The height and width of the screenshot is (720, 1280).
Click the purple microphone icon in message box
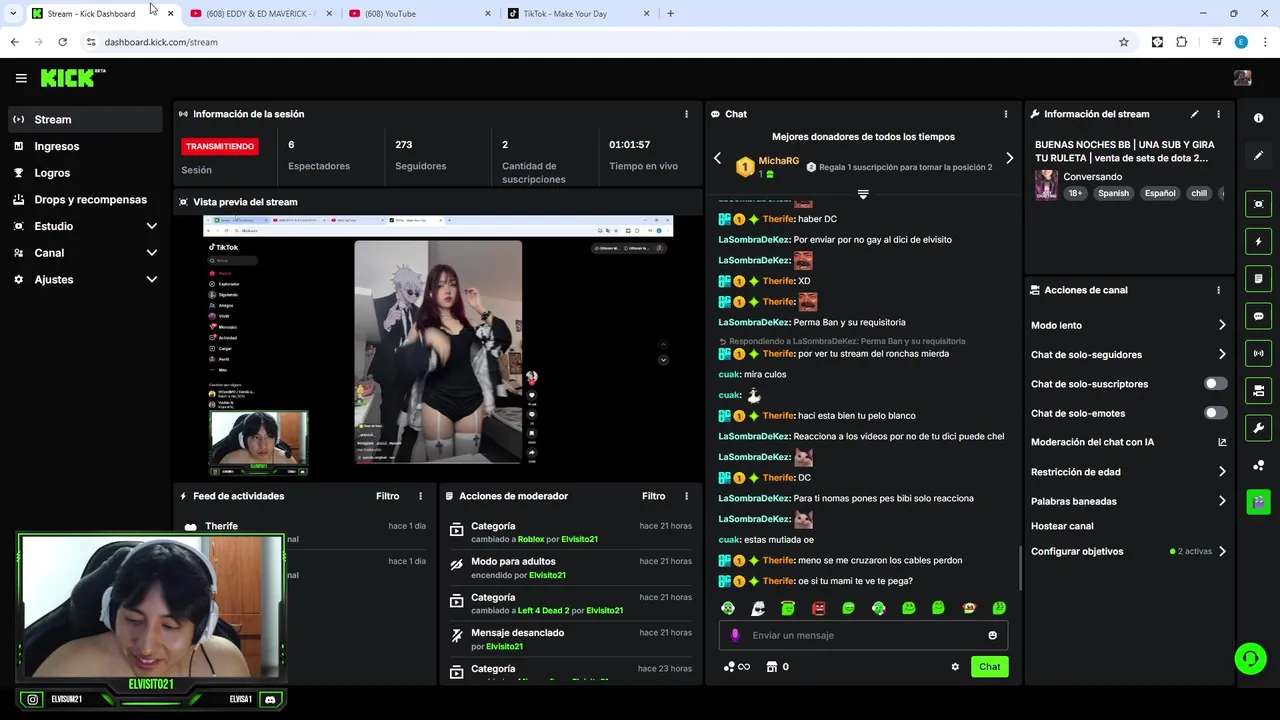coord(735,635)
